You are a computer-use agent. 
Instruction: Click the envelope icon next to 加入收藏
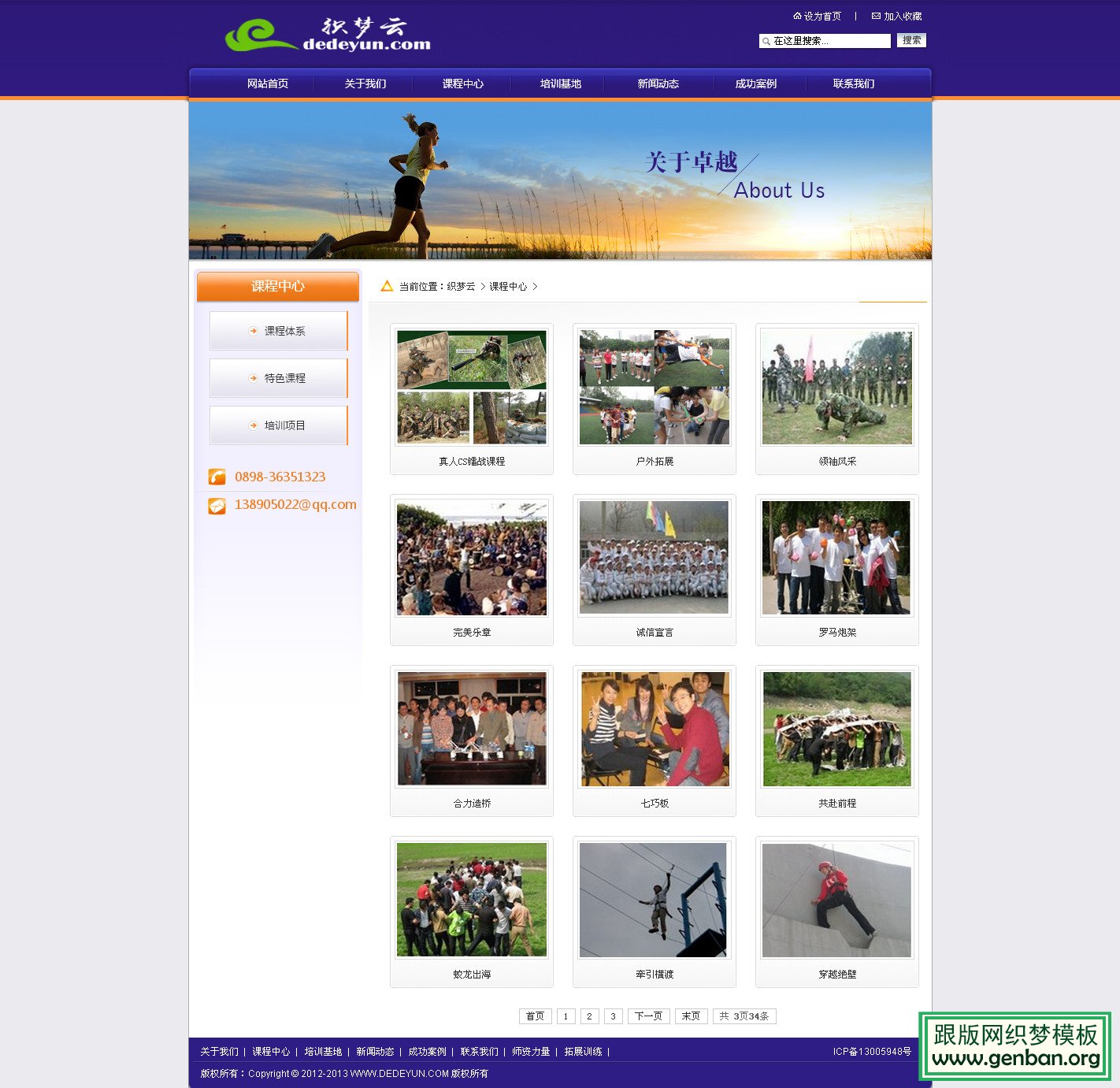coord(876,16)
